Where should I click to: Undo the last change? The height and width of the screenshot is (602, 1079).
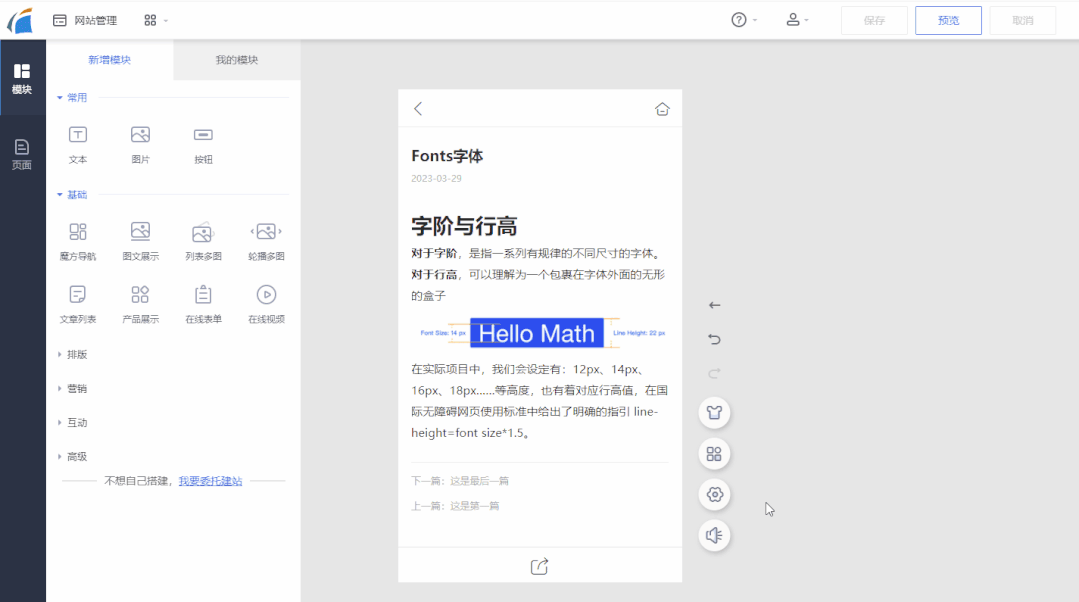714,339
